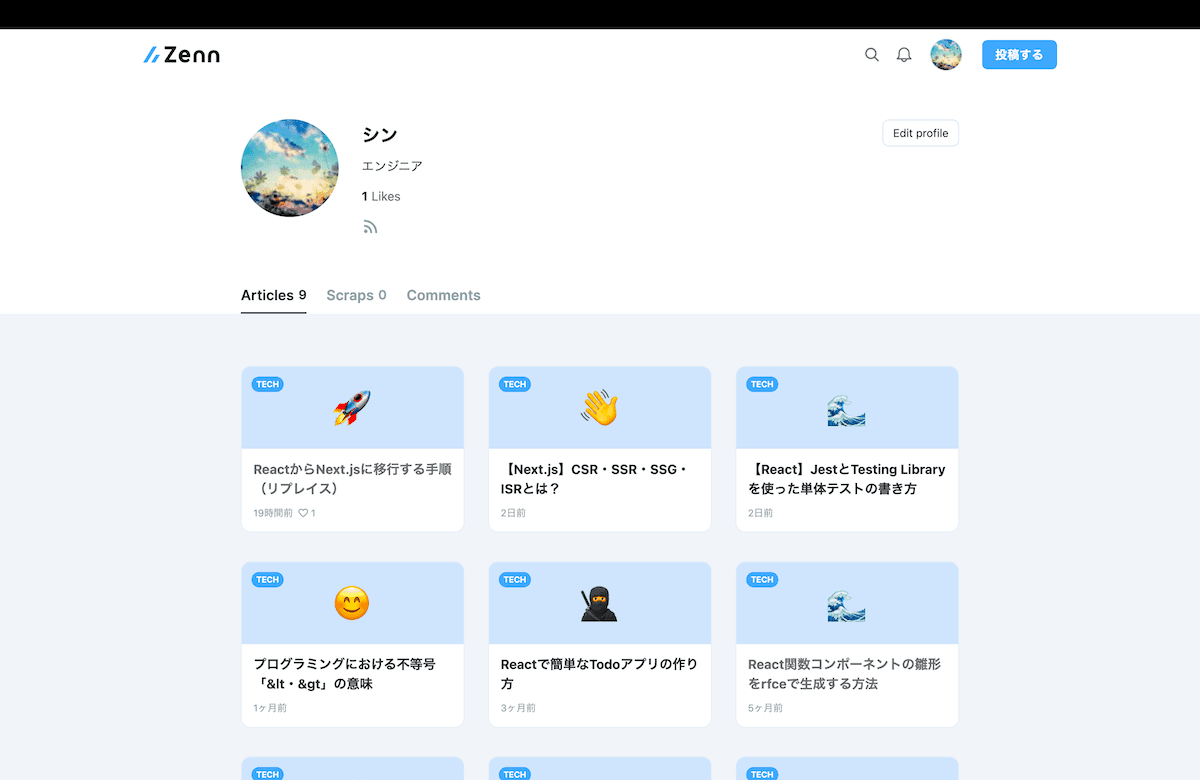
Task: Switch to the Scraps tab
Action: click(356, 295)
